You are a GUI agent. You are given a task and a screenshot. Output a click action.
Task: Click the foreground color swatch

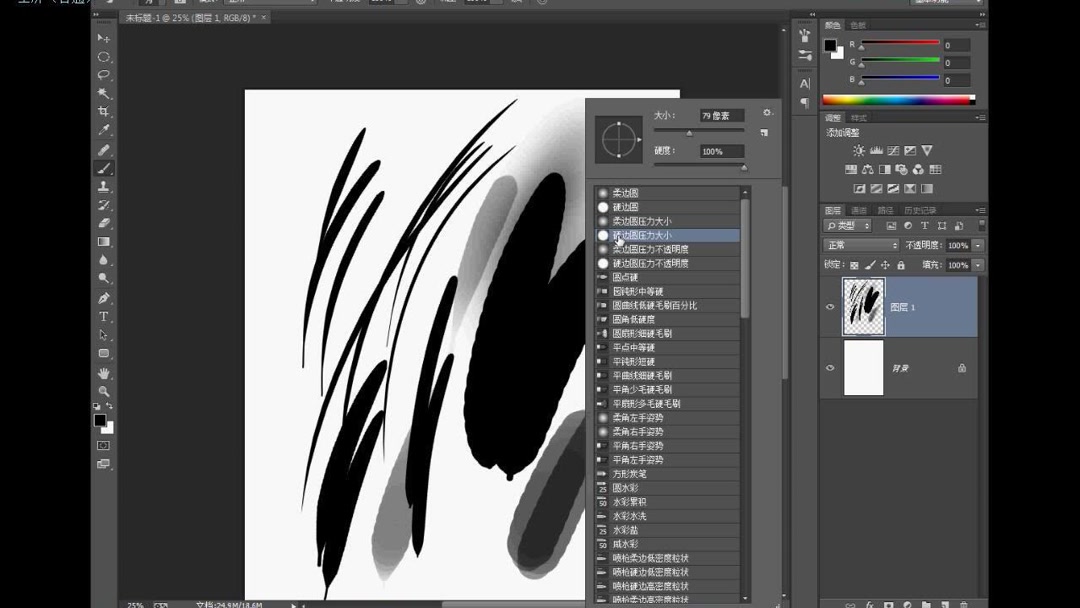coord(99,419)
